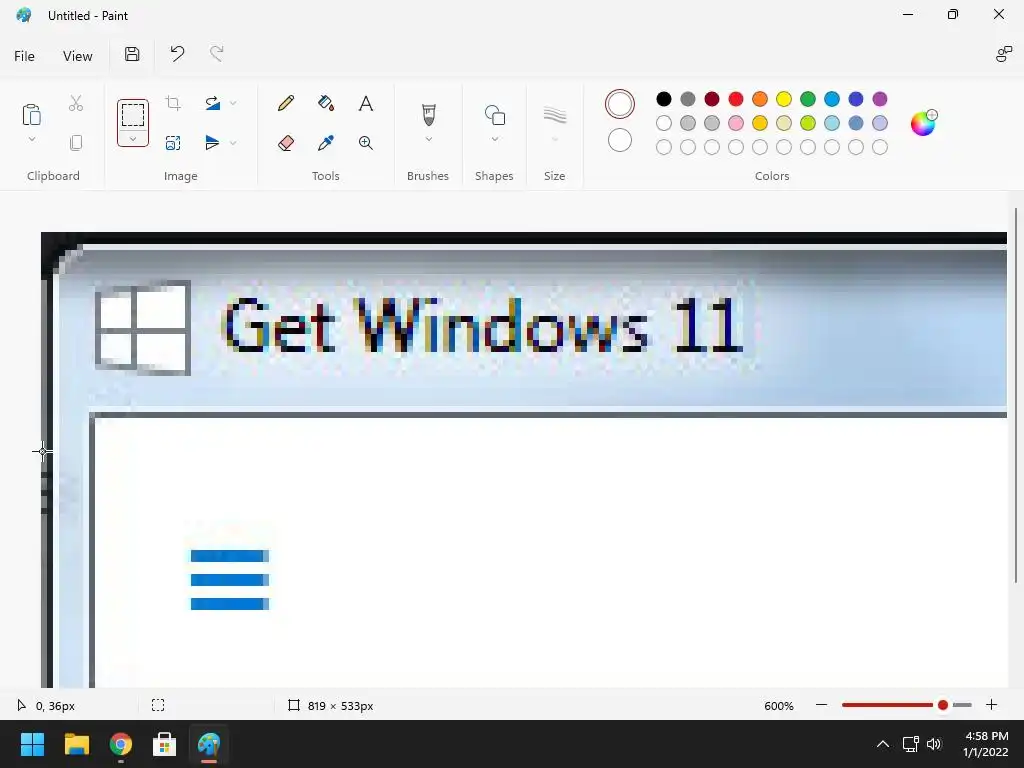1024x768 pixels.
Task: Click the Paint taskbar icon
Action: pos(209,744)
